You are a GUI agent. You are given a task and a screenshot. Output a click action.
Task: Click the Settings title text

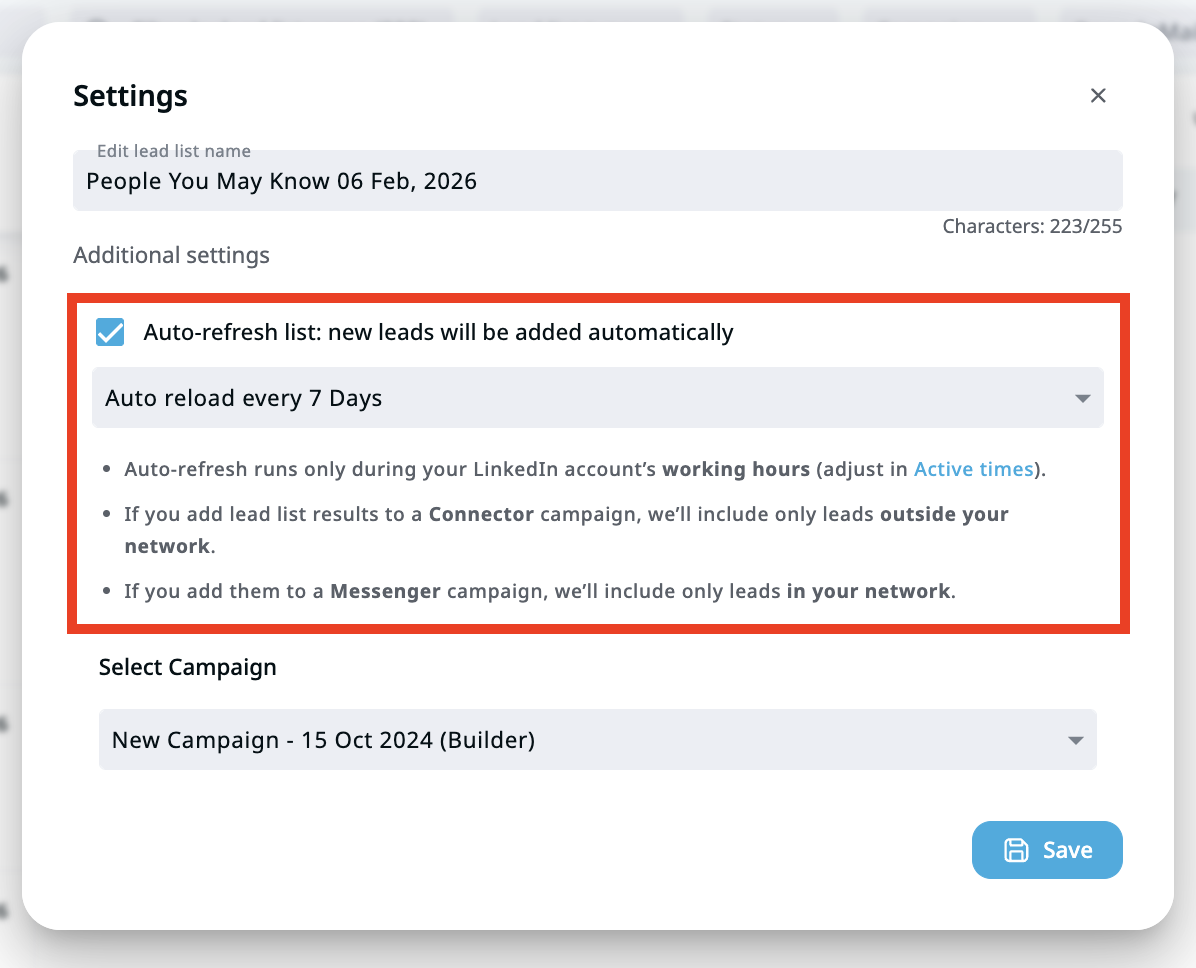[x=130, y=96]
